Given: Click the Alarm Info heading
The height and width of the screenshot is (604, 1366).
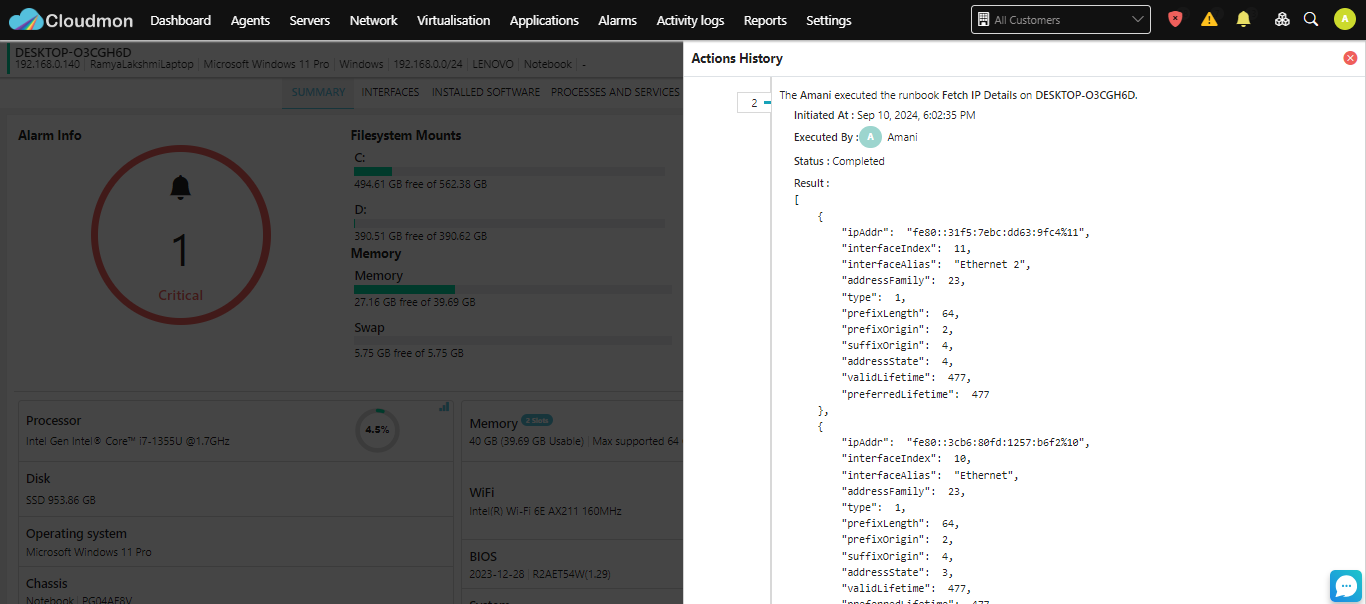Looking at the screenshot, I should coord(50,135).
